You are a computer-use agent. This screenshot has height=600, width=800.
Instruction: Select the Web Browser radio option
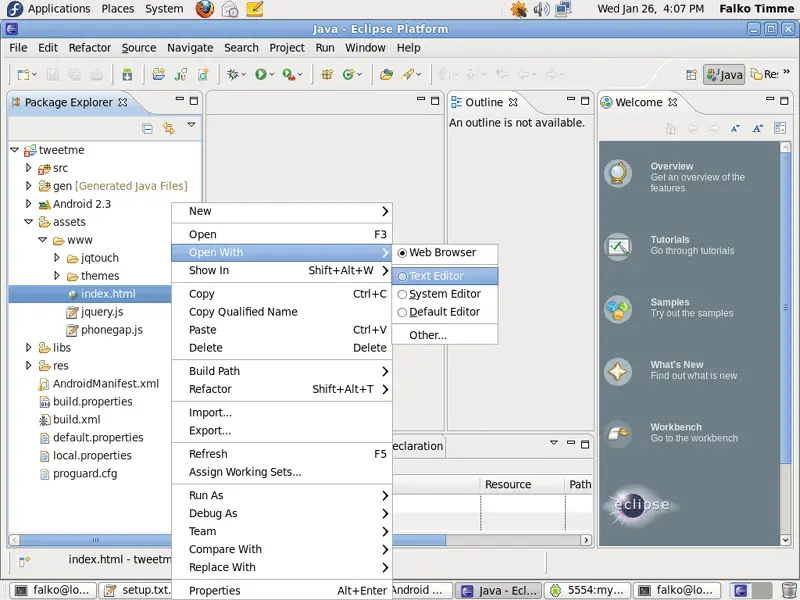[402, 253]
